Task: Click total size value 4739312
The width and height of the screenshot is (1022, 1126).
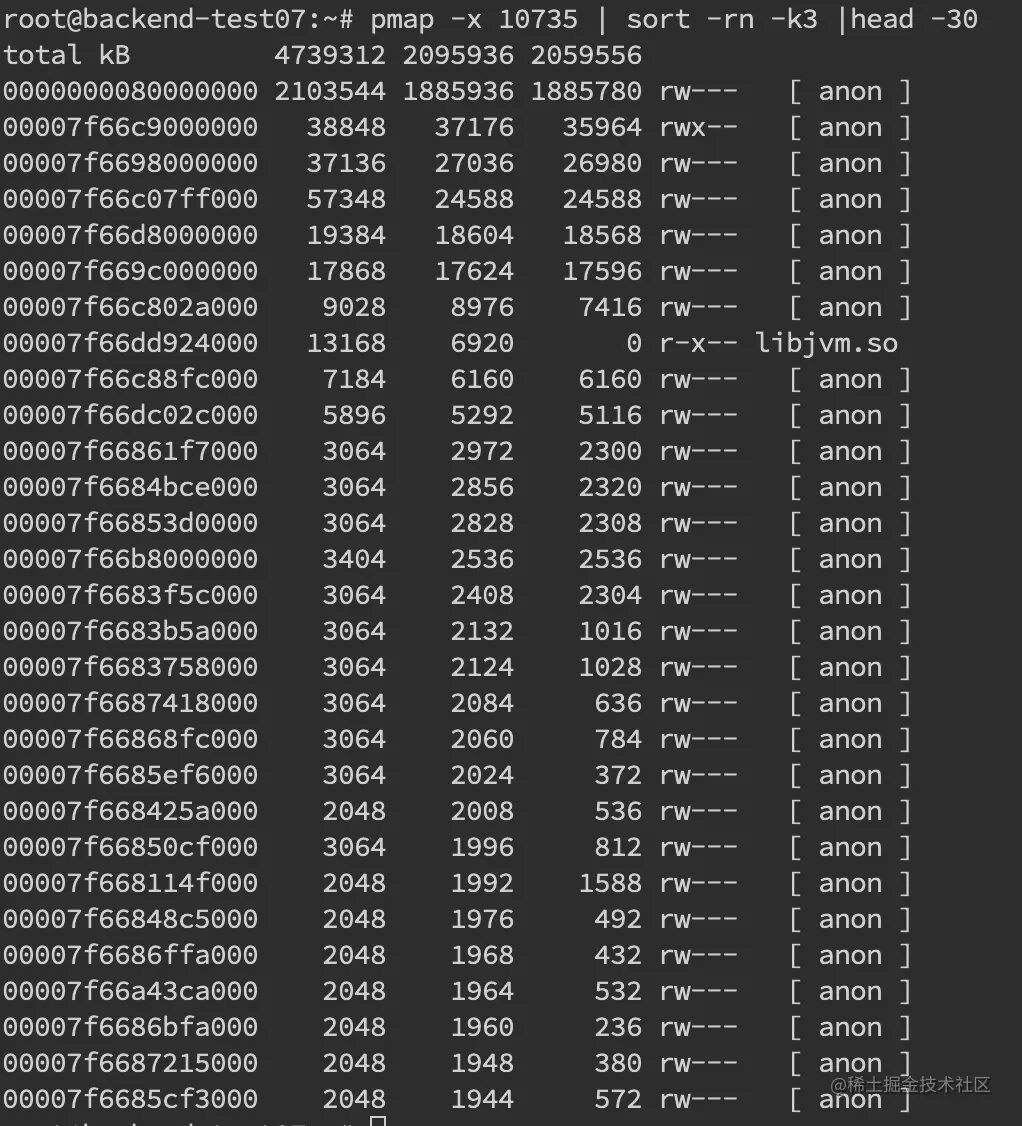Action: click(330, 55)
